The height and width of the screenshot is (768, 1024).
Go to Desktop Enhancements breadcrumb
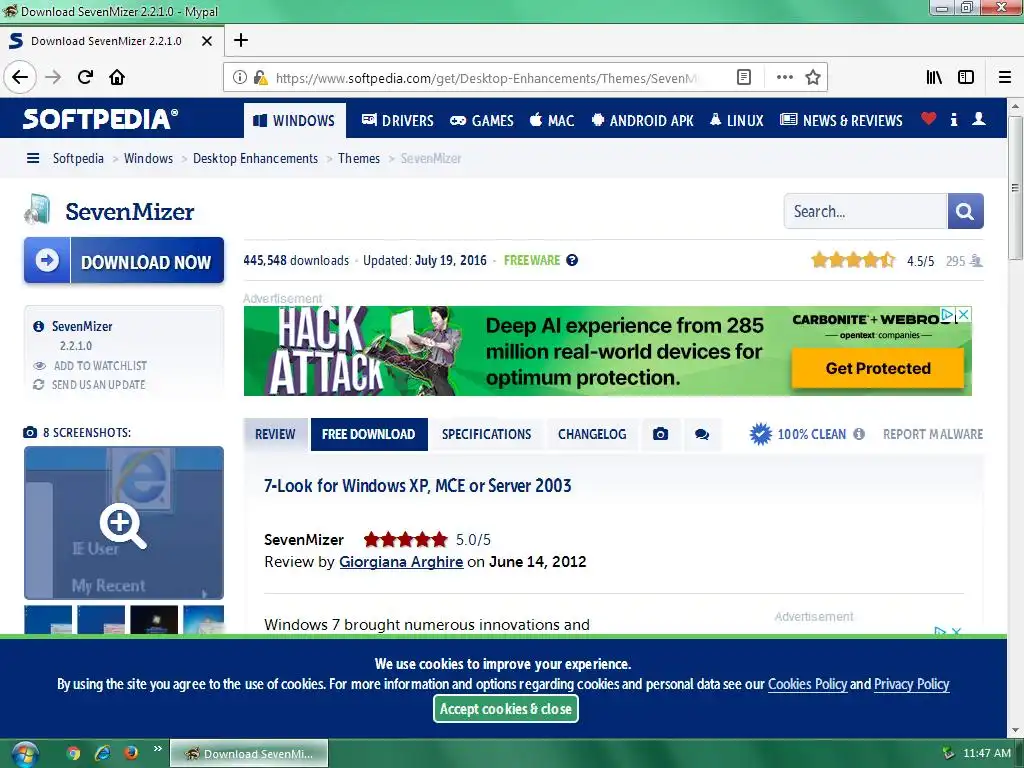255,158
